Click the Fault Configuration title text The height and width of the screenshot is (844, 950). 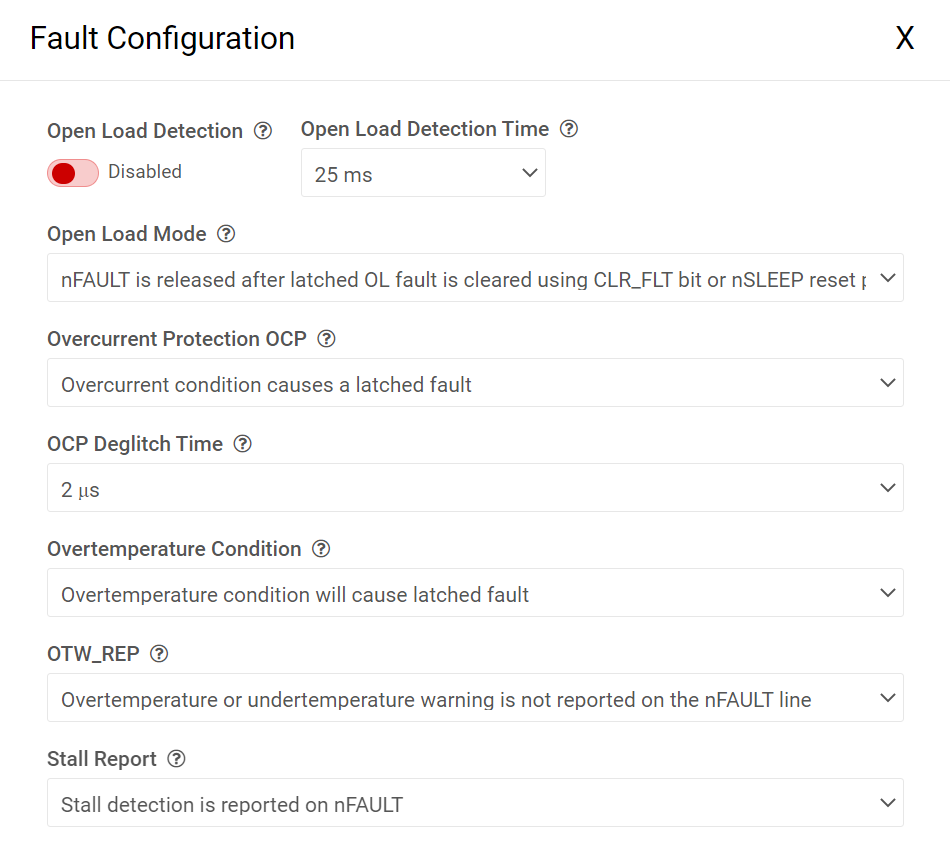pyautogui.click(x=162, y=38)
